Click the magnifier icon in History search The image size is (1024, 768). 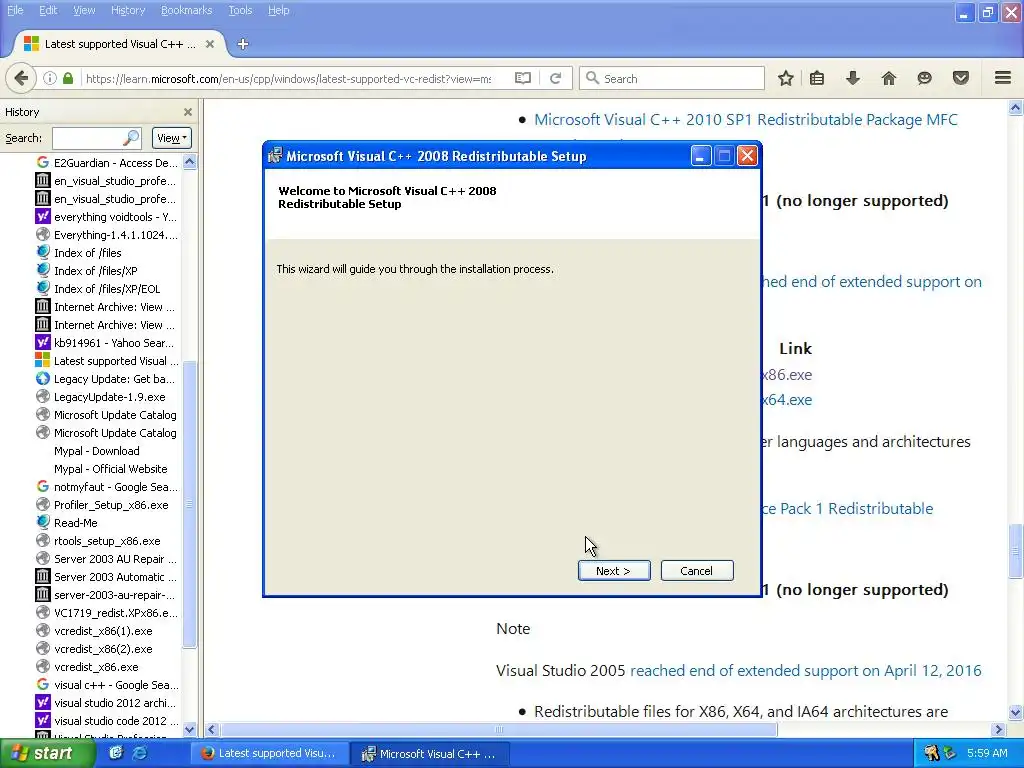click(x=131, y=138)
